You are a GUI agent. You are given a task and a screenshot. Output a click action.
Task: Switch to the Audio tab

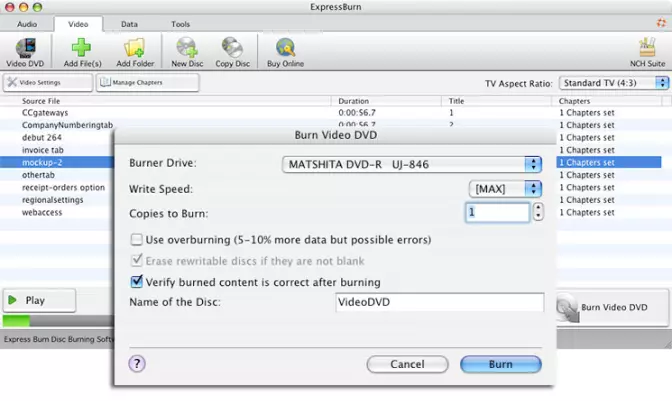point(27,24)
